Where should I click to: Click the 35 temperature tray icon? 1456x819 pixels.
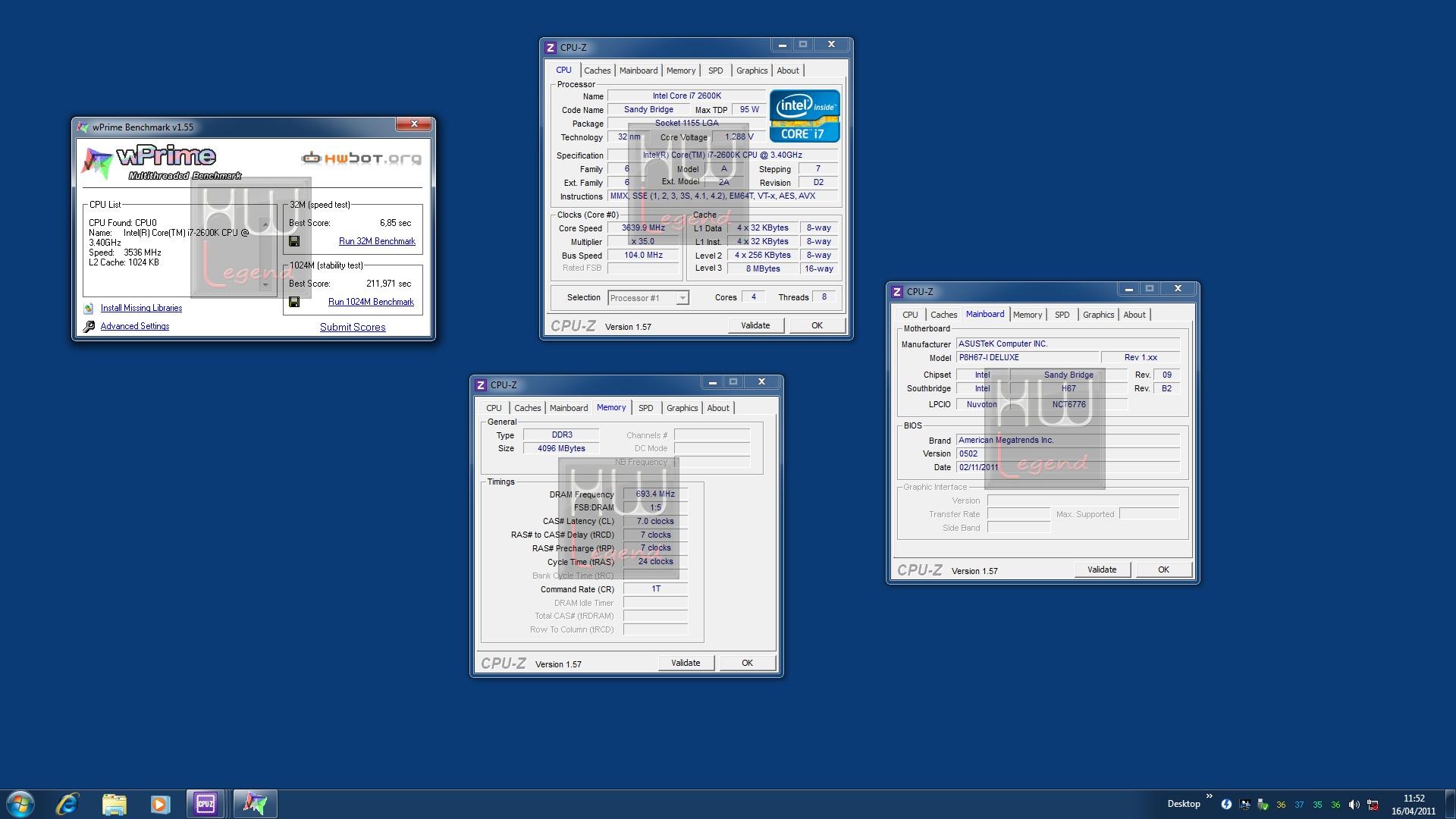point(1317,805)
